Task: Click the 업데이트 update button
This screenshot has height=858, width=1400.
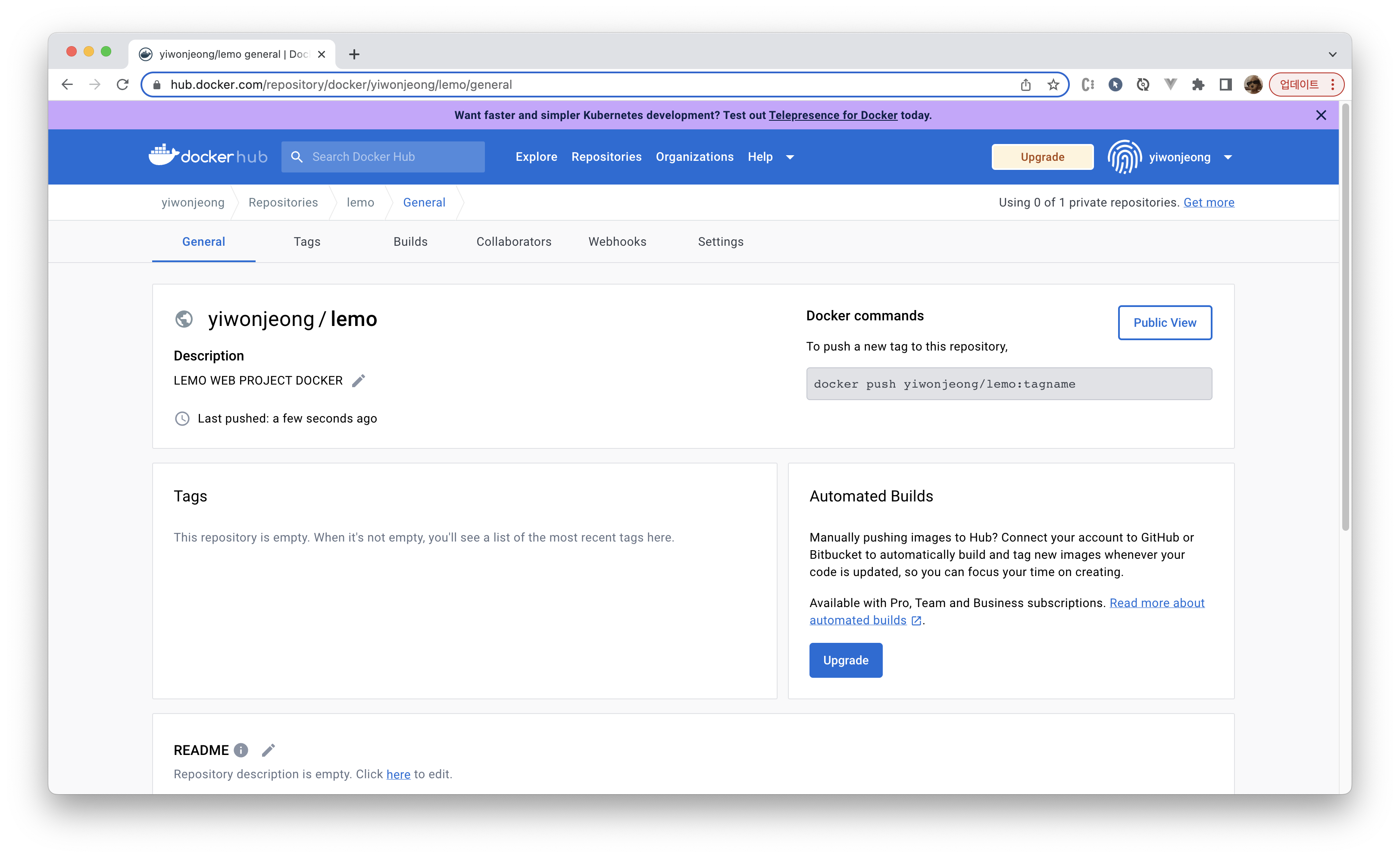Action: 1300,85
